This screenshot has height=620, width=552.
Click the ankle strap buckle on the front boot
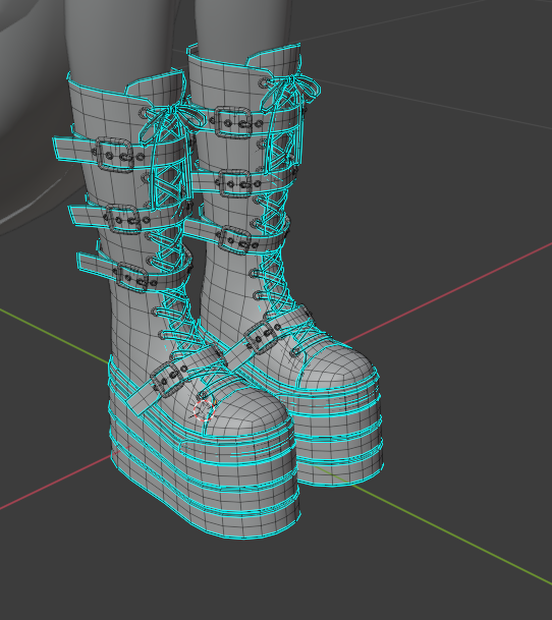tap(167, 377)
